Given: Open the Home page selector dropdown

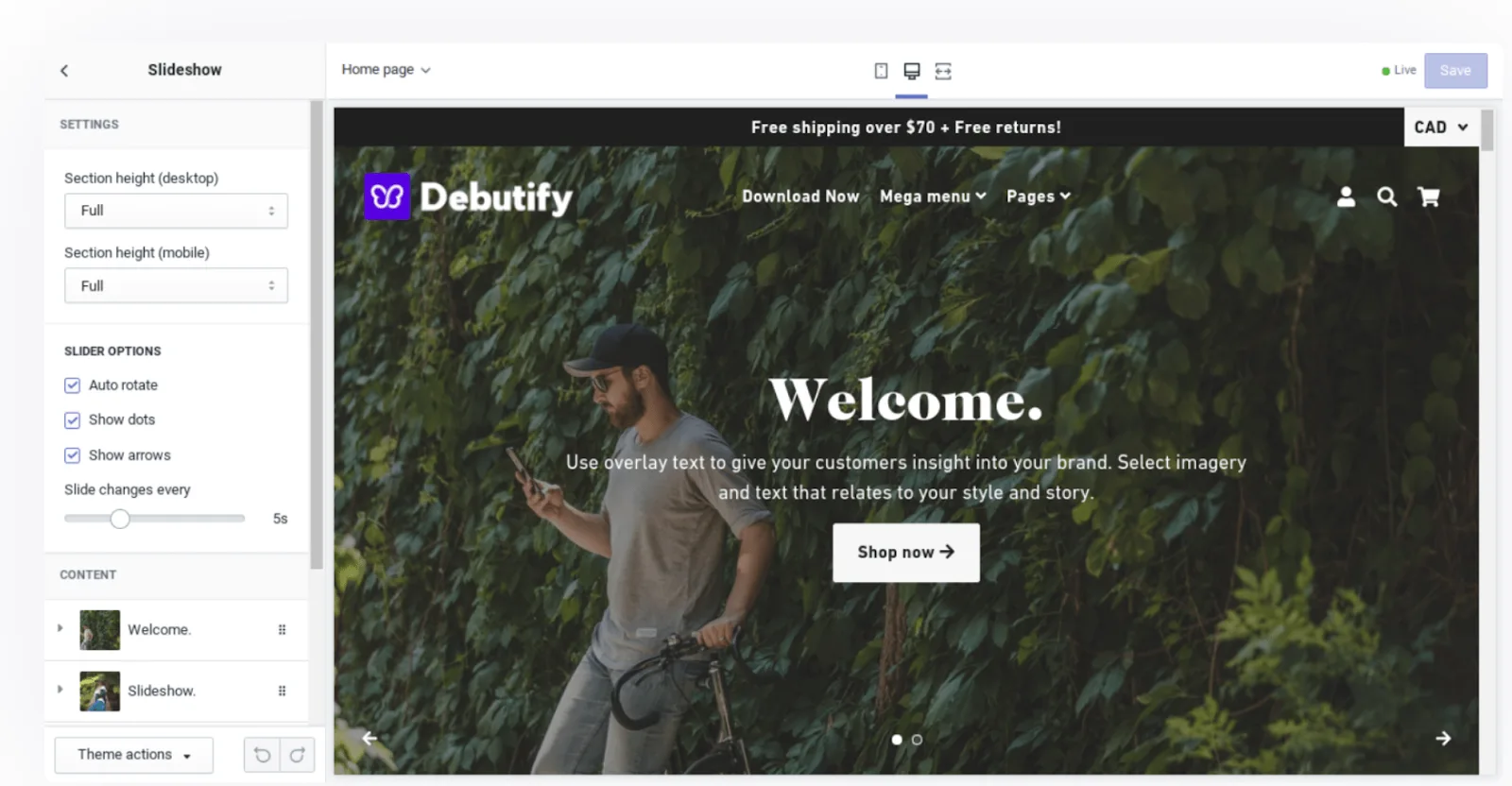Looking at the screenshot, I should tap(386, 70).
